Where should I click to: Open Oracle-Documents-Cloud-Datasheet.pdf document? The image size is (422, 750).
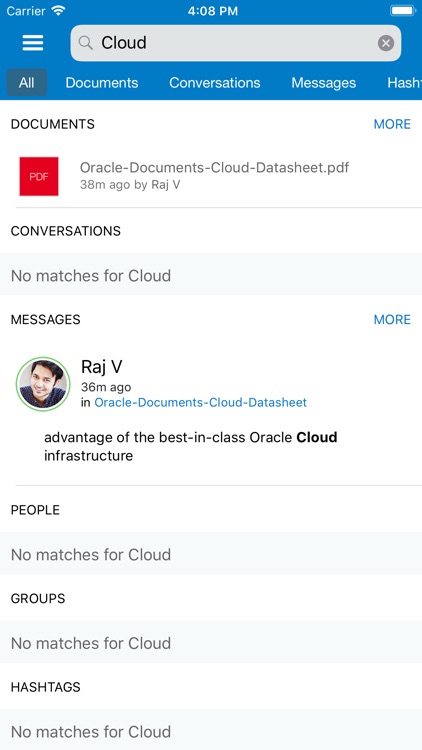214,167
